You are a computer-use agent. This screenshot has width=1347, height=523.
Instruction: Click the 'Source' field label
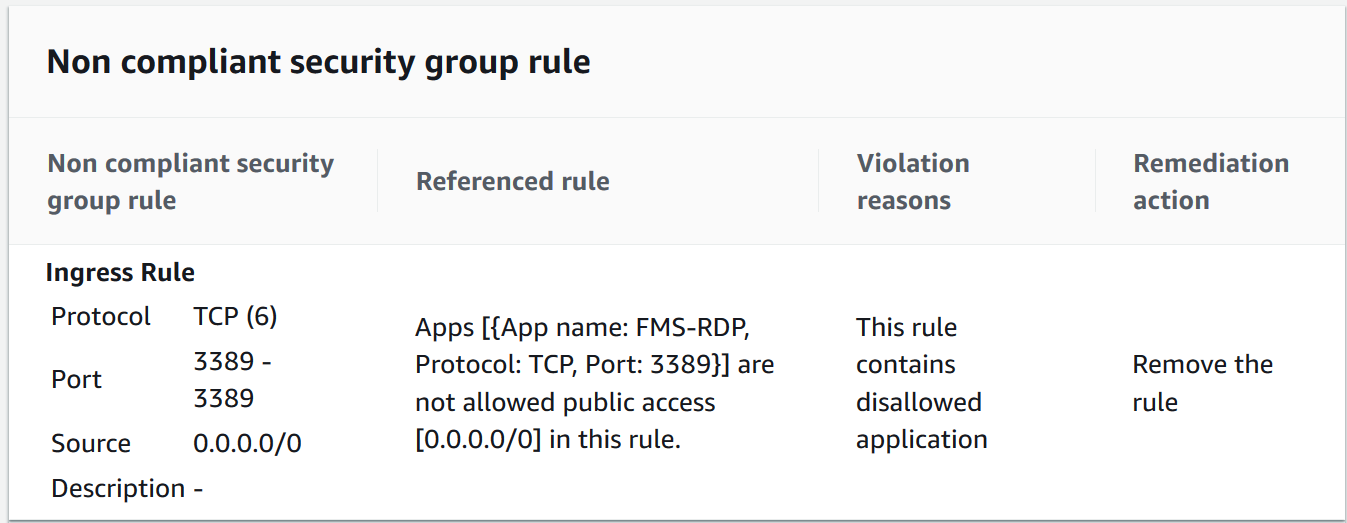click(x=91, y=443)
